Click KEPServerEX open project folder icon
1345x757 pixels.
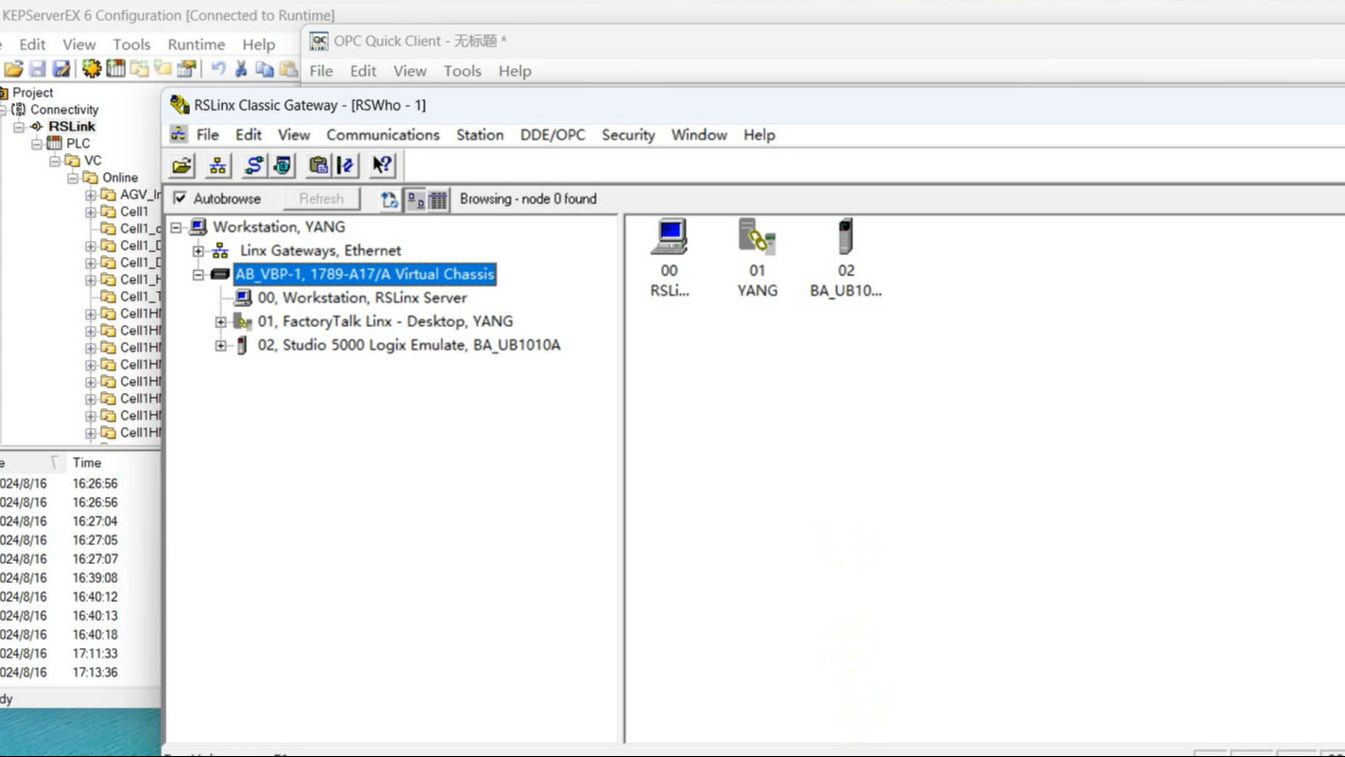click(x=13, y=69)
